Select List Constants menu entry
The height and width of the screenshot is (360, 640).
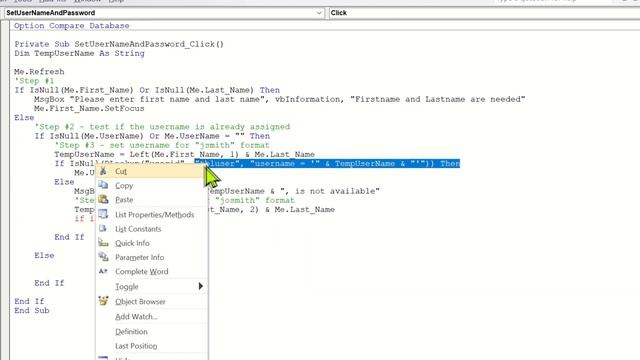[x=151, y=229]
